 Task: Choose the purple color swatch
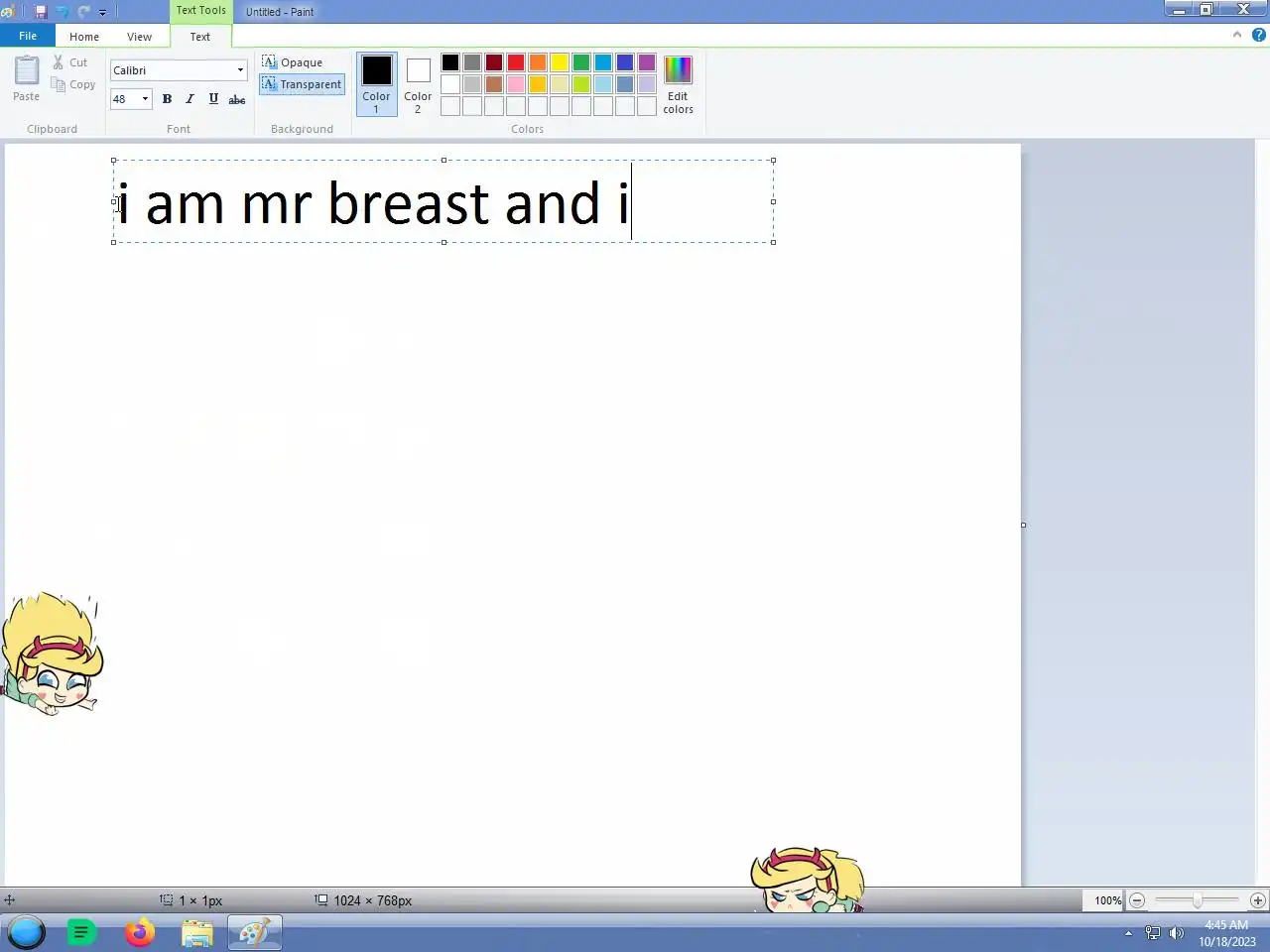[x=647, y=62]
